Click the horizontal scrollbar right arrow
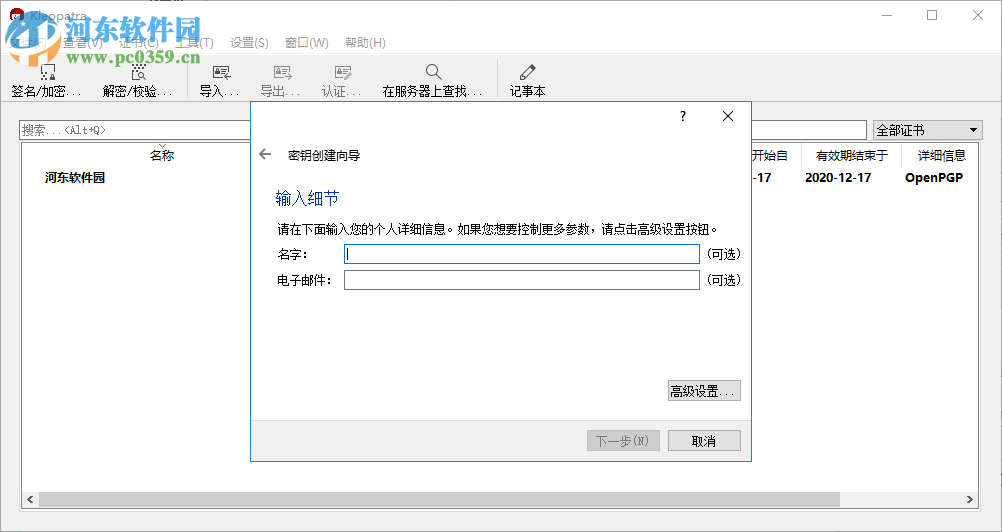Image resolution: width=1002 pixels, height=532 pixels. (970, 499)
